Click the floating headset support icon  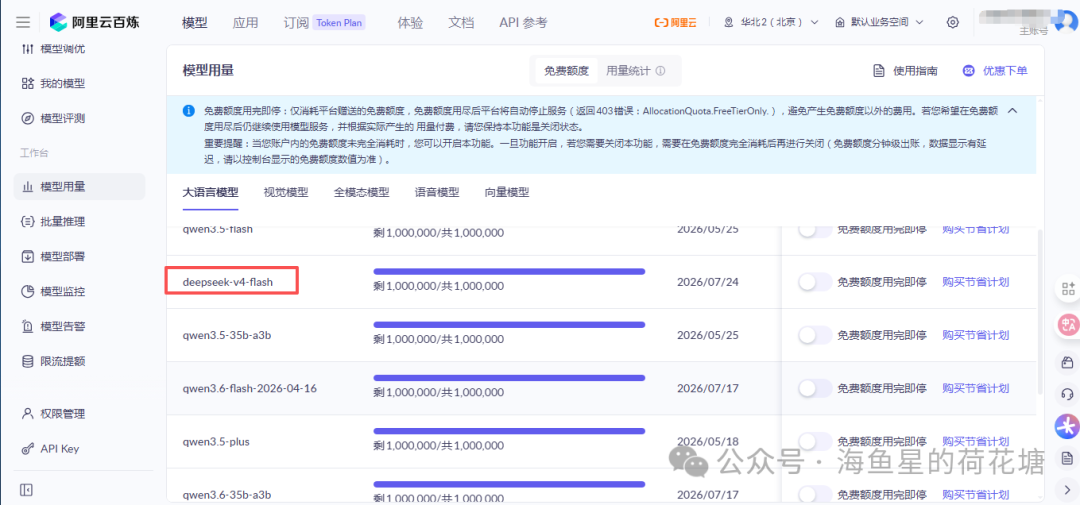coord(1068,394)
